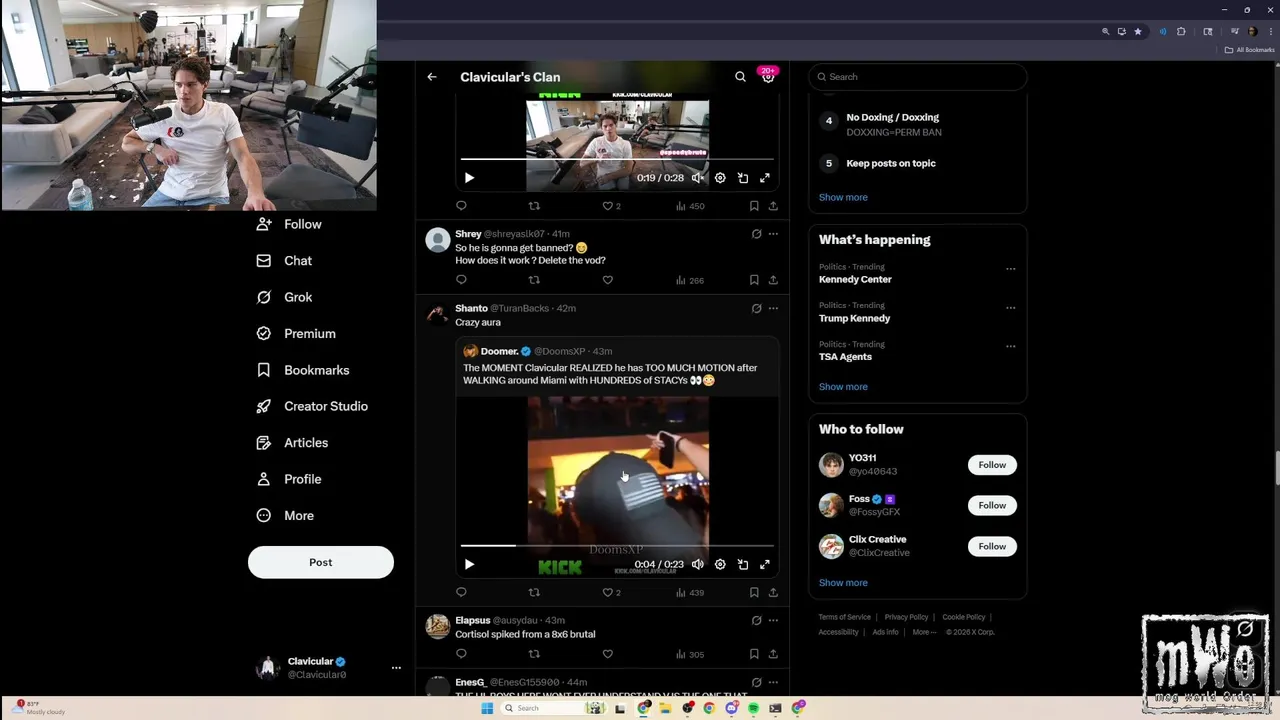This screenshot has width=1280, height=720.
Task: Open the community icon with 20+ badge
Action: pos(768,76)
